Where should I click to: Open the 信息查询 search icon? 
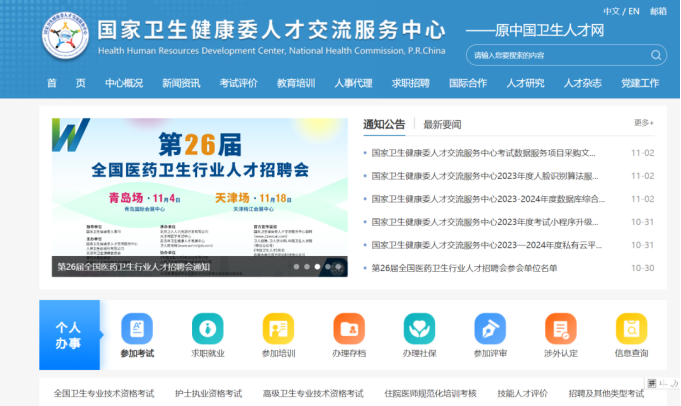(631, 329)
